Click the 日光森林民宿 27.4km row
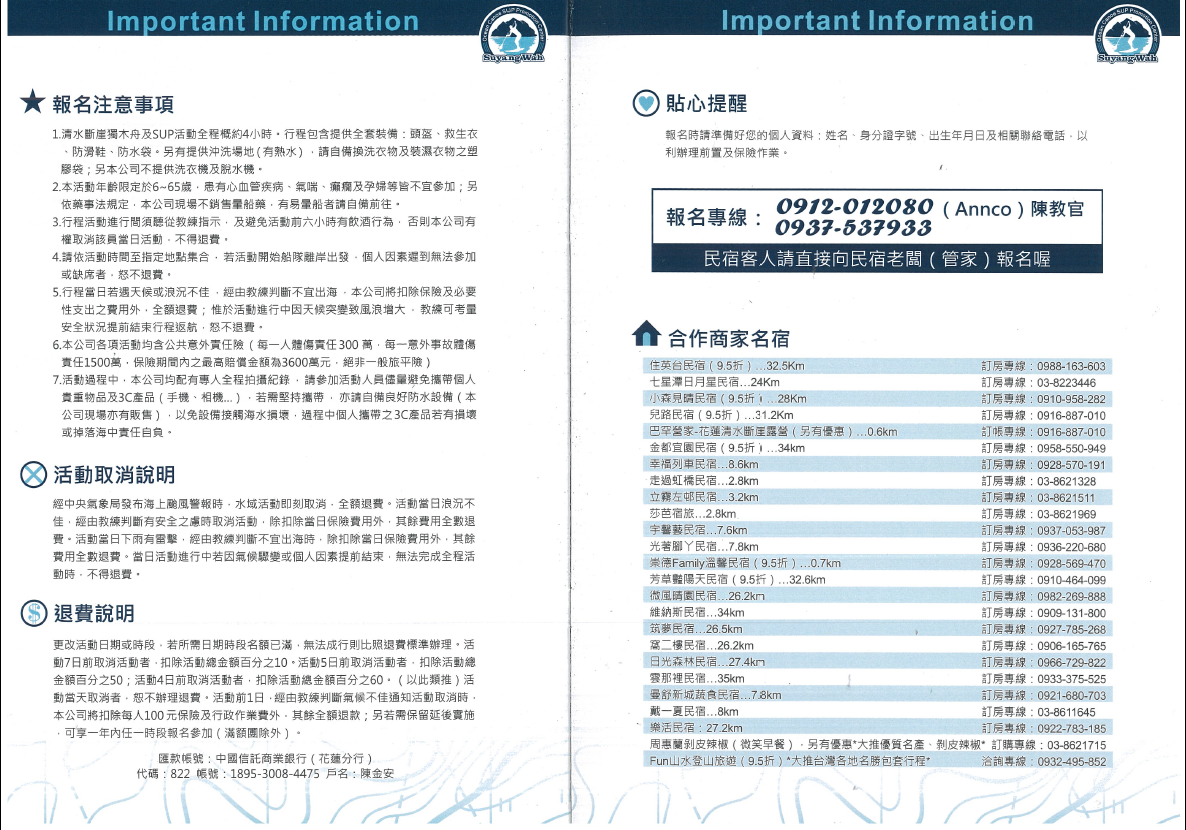 click(877, 662)
